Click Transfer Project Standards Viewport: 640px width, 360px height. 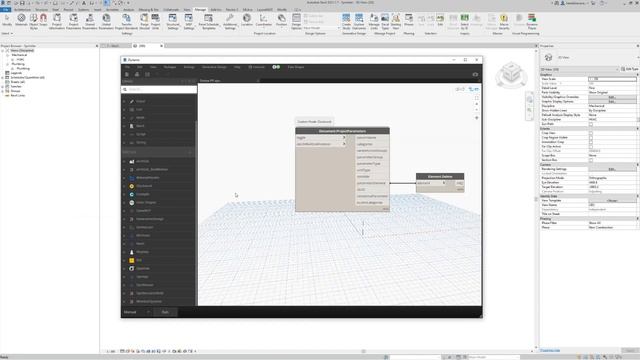click(x=127, y=21)
